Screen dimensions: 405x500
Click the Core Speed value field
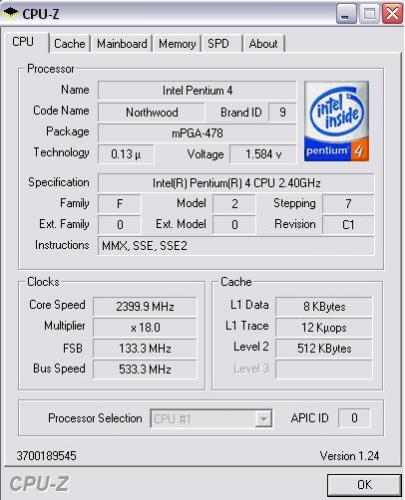pos(145,306)
